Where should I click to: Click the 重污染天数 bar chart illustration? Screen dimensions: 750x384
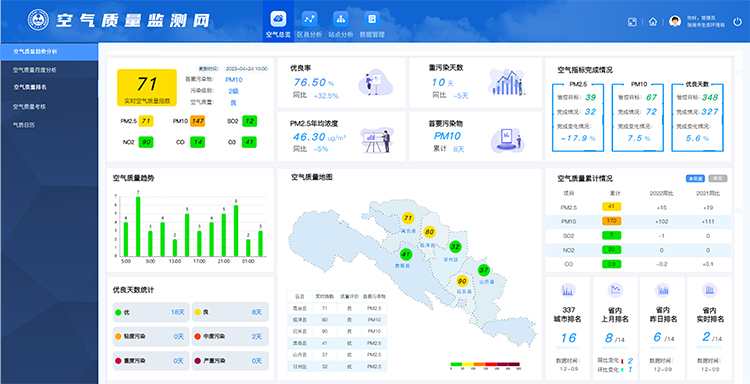507,83
